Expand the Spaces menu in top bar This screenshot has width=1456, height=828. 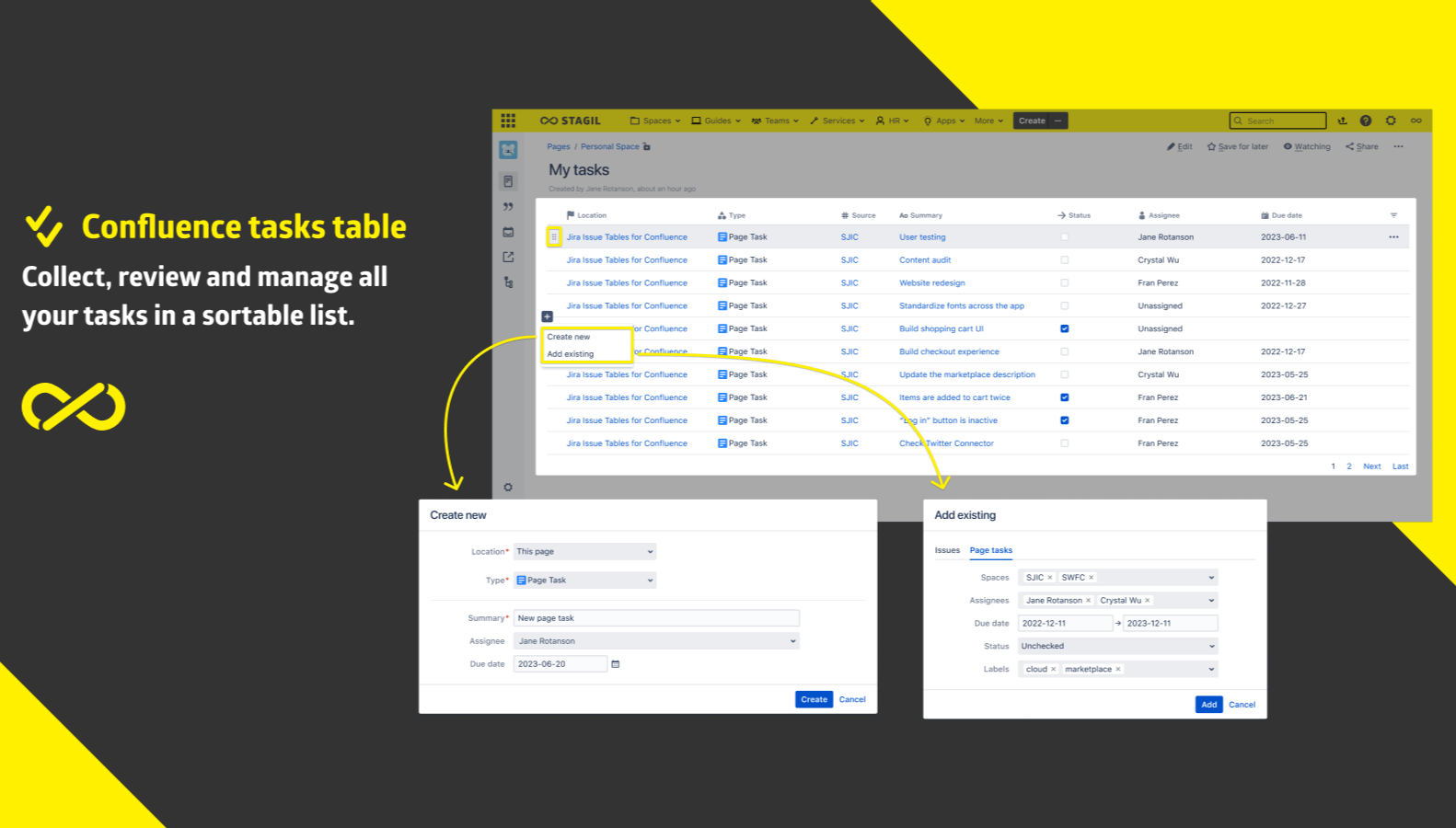655,121
